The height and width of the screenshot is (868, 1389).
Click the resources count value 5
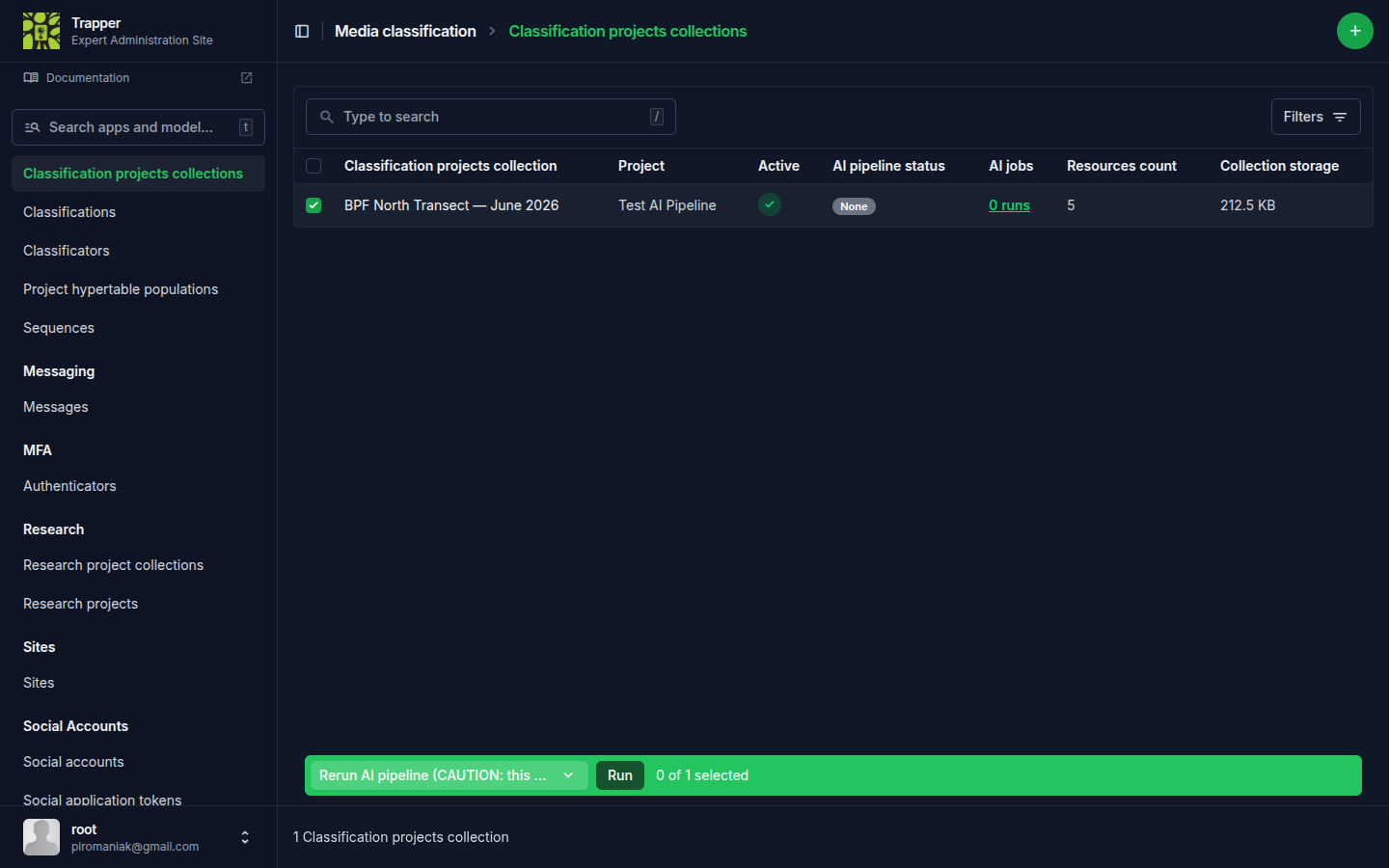(1071, 205)
